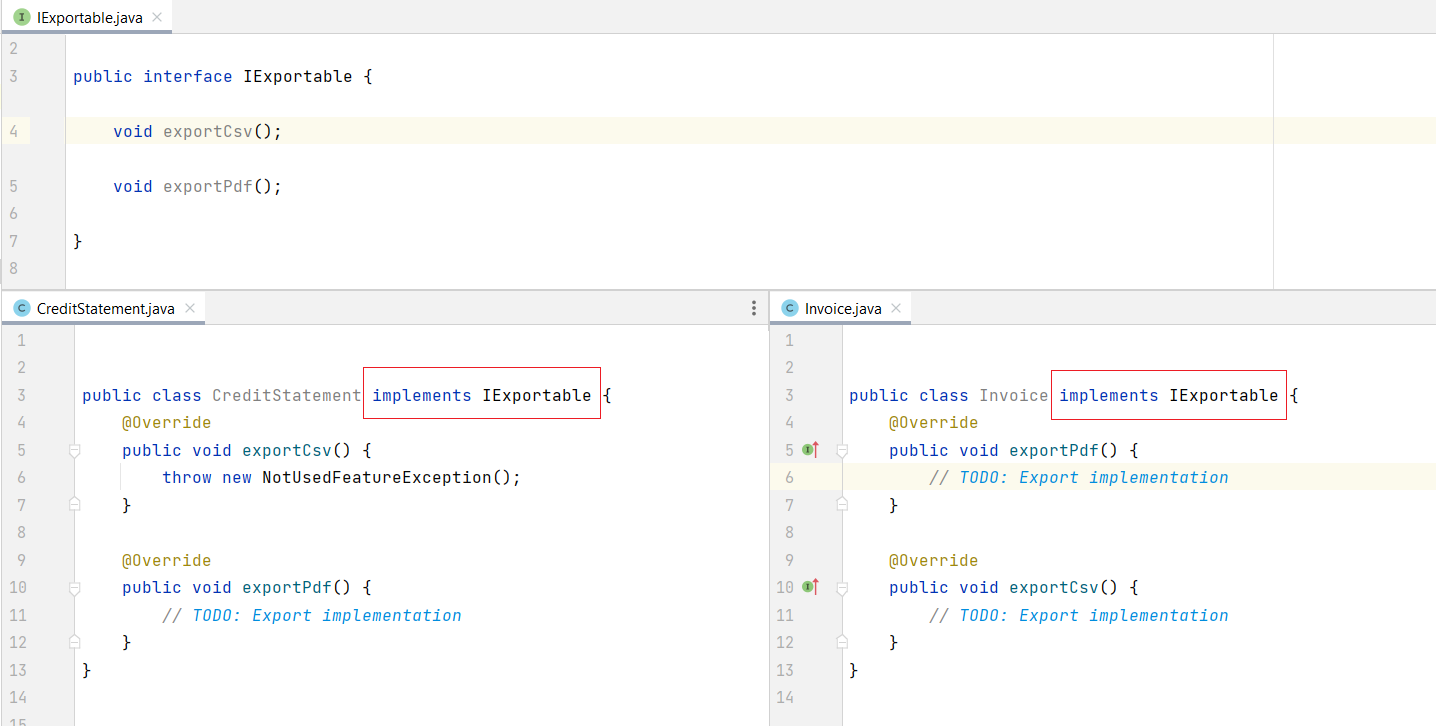Click the throw keyword in CreditStatement.java
Viewport: 1436px width, 726px height.
(187, 478)
